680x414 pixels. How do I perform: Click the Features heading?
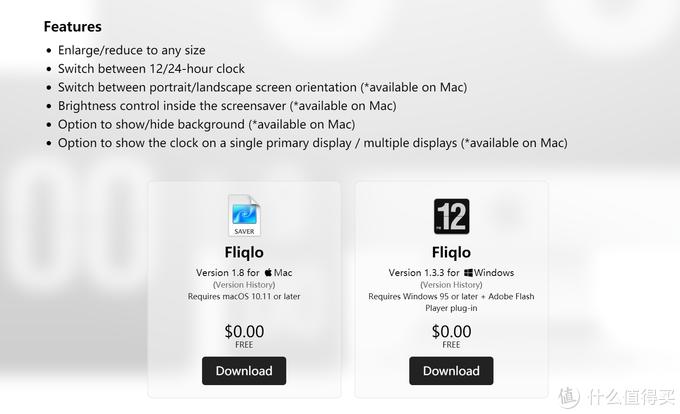click(72, 27)
